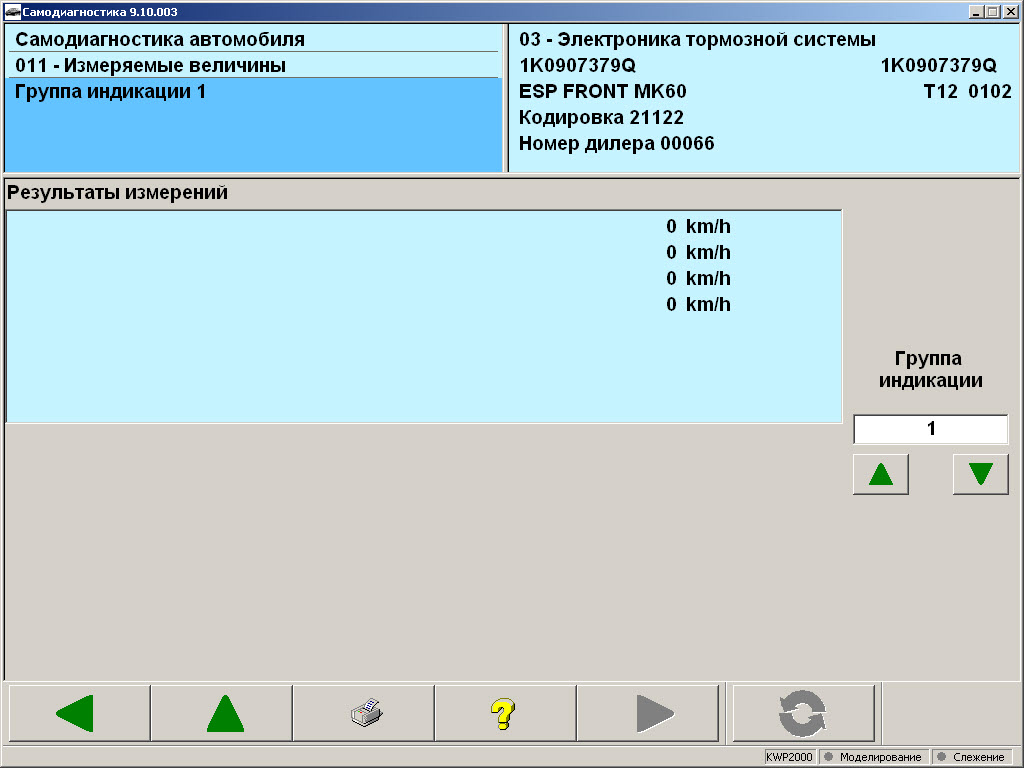Click the 'Слежение' status indicator
The height and width of the screenshot is (768, 1024).
click(970, 757)
